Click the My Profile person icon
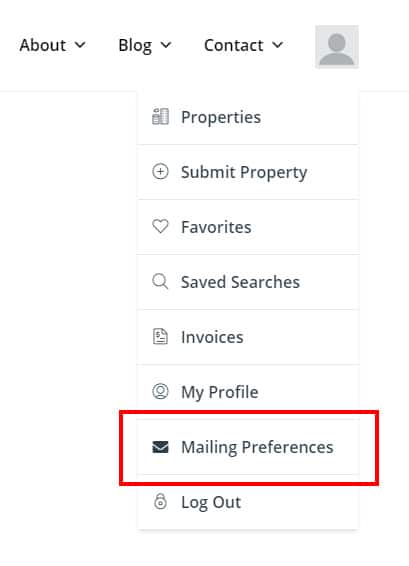409x566 pixels. [x=160, y=391]
